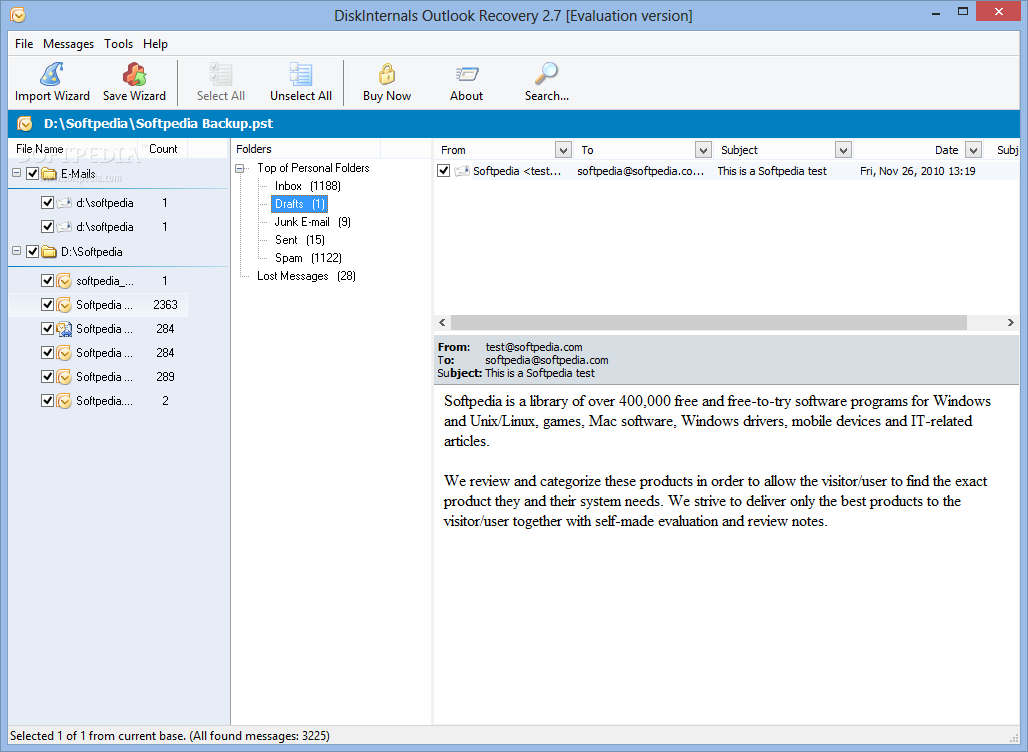Collapse the E-Mails group
1028x752 pixels.
[17, 173]
